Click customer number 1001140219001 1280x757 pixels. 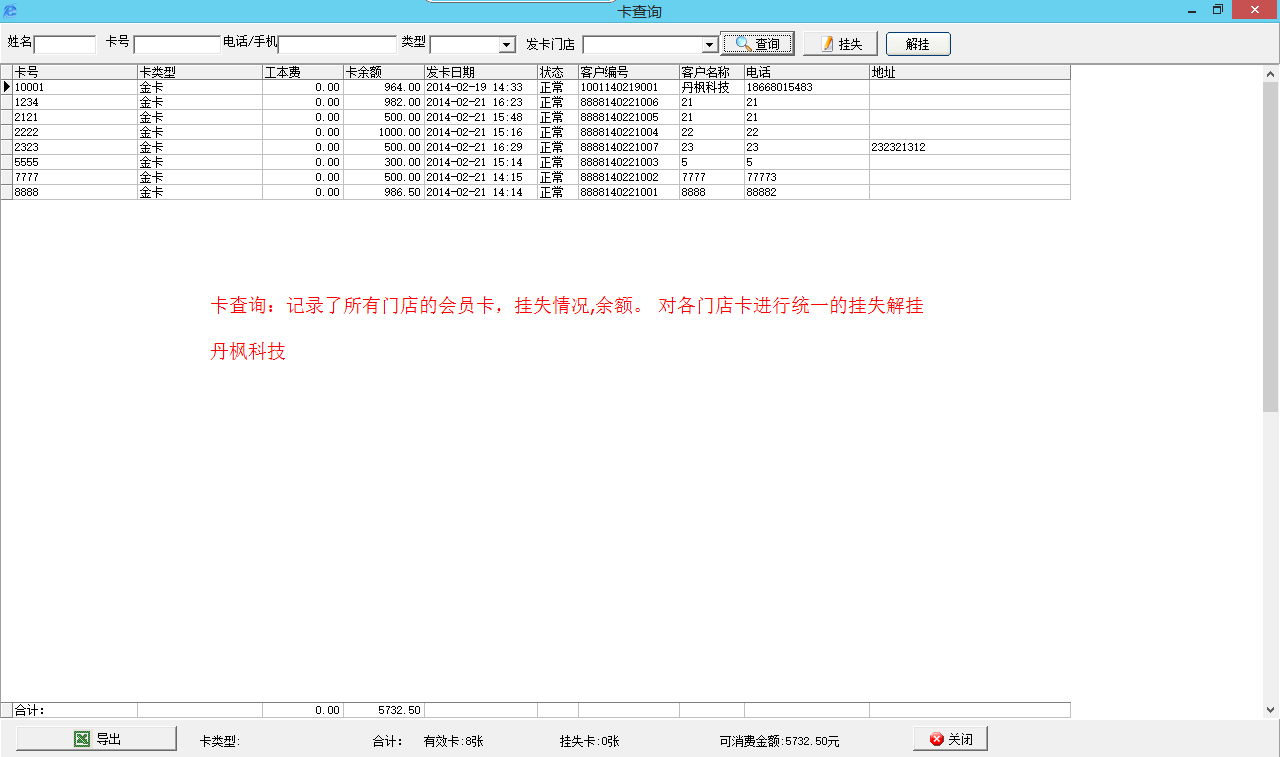tap(629, 87)
